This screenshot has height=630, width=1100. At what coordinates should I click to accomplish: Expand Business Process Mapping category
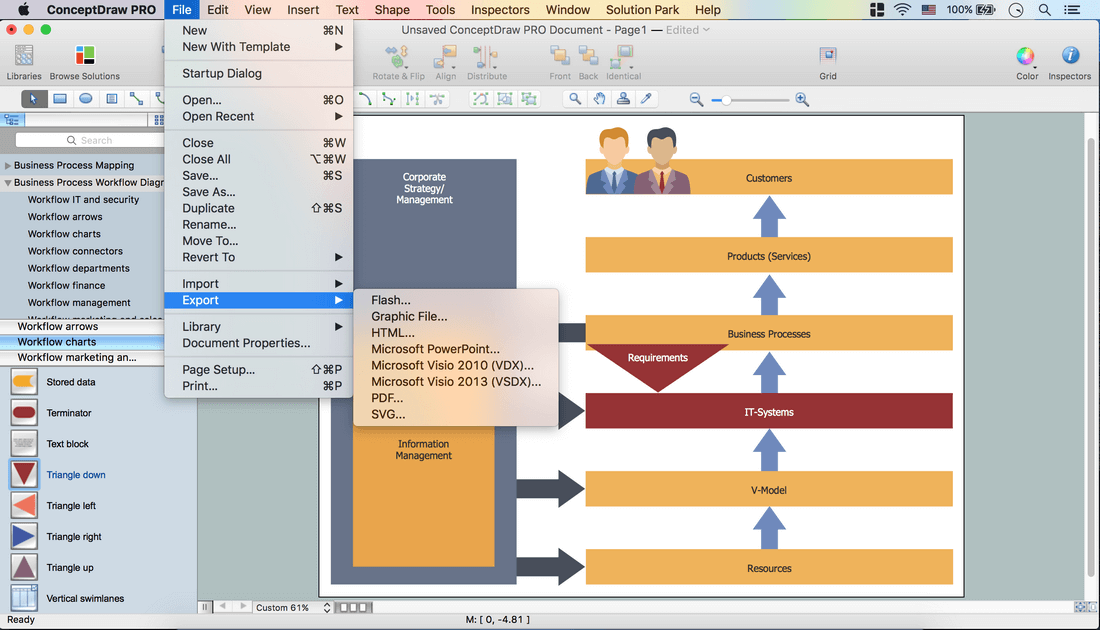pos(8,166)
